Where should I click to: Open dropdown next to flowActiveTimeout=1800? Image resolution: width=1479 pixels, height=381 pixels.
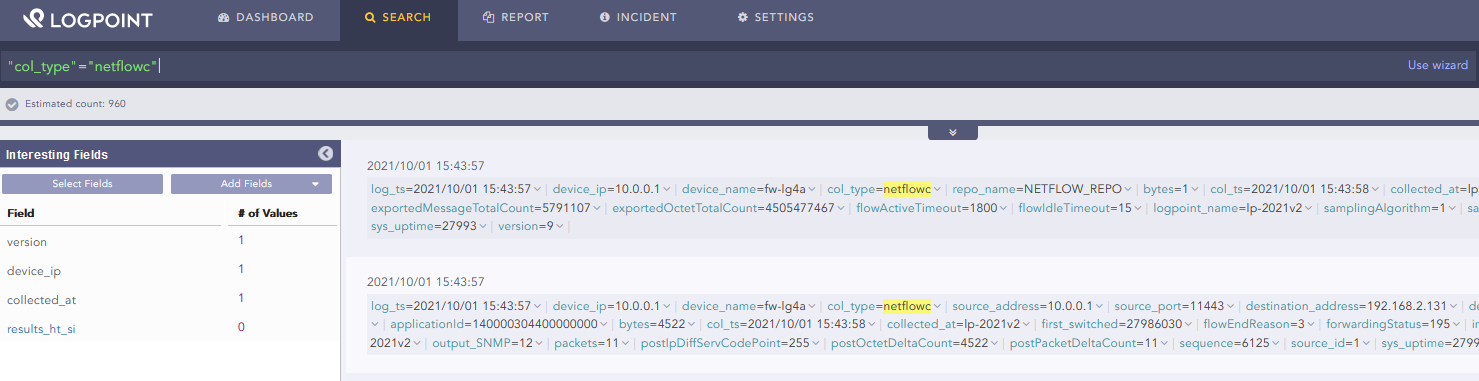[1003, 208]
